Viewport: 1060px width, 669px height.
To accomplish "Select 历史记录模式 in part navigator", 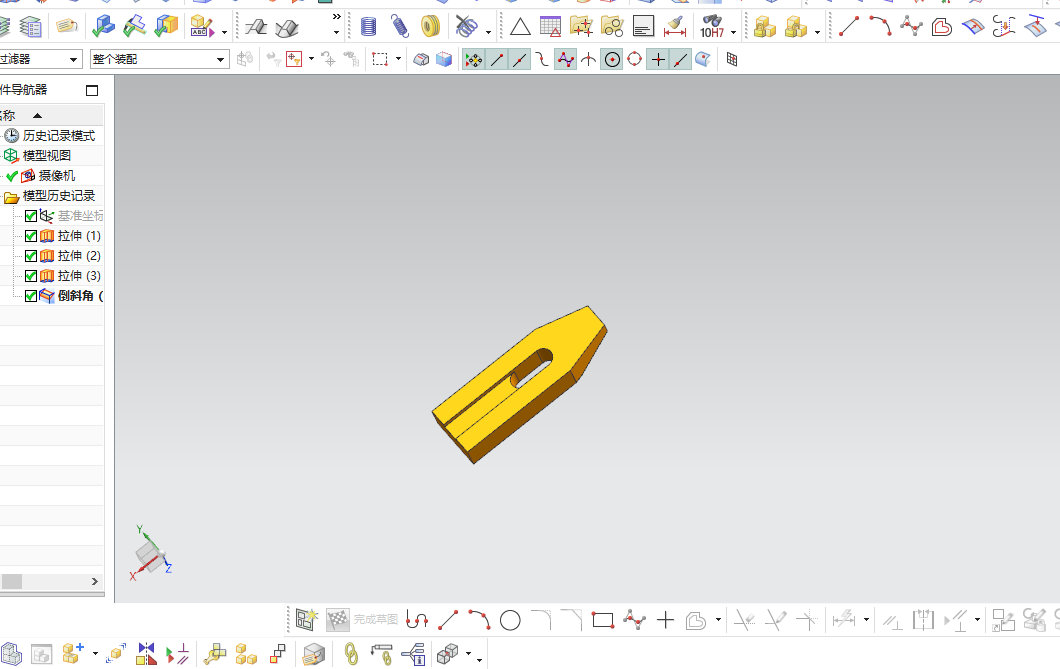I will 59,136.
